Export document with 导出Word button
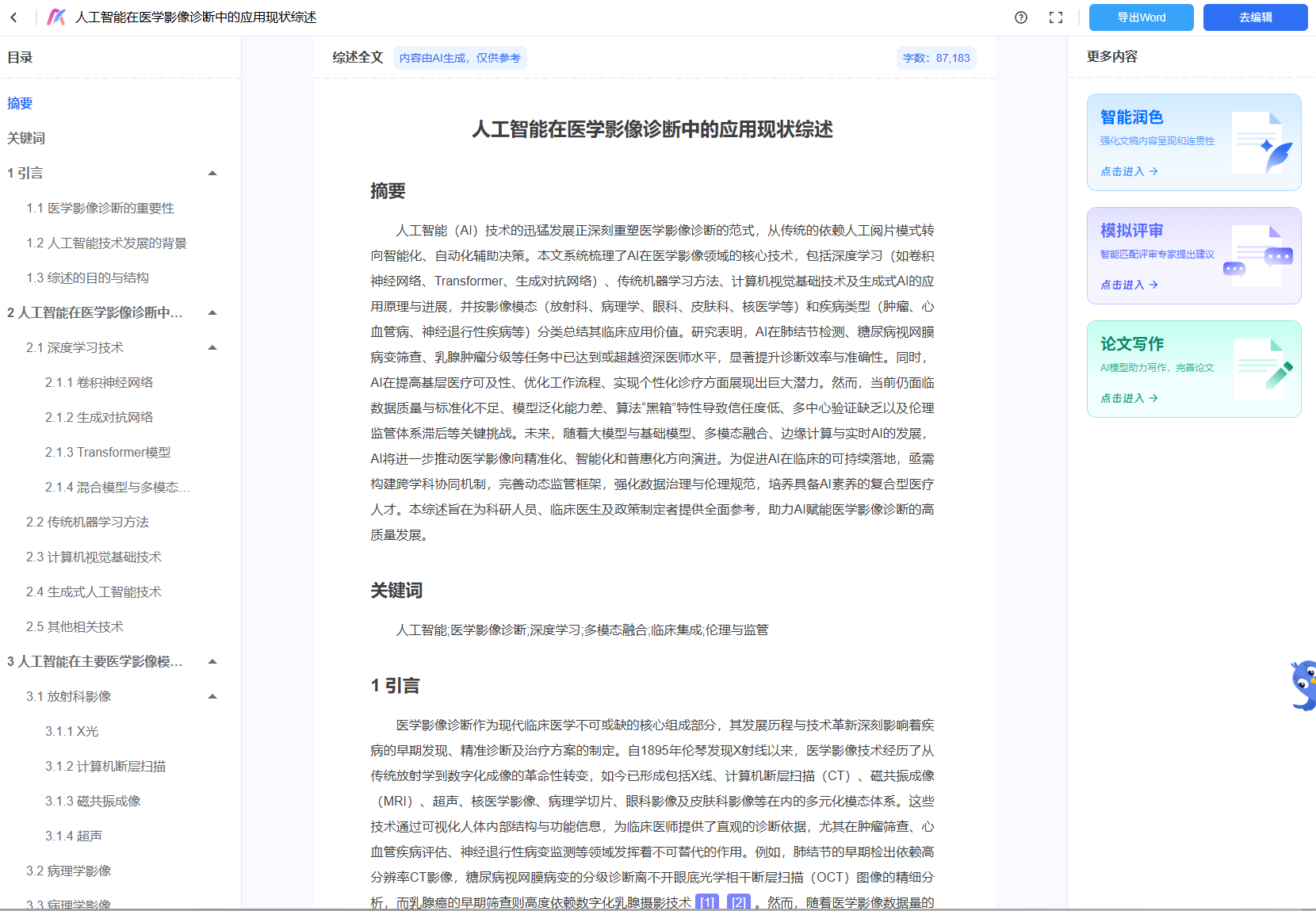Viewport: 1316px width, 911px height. (1141, 17)
